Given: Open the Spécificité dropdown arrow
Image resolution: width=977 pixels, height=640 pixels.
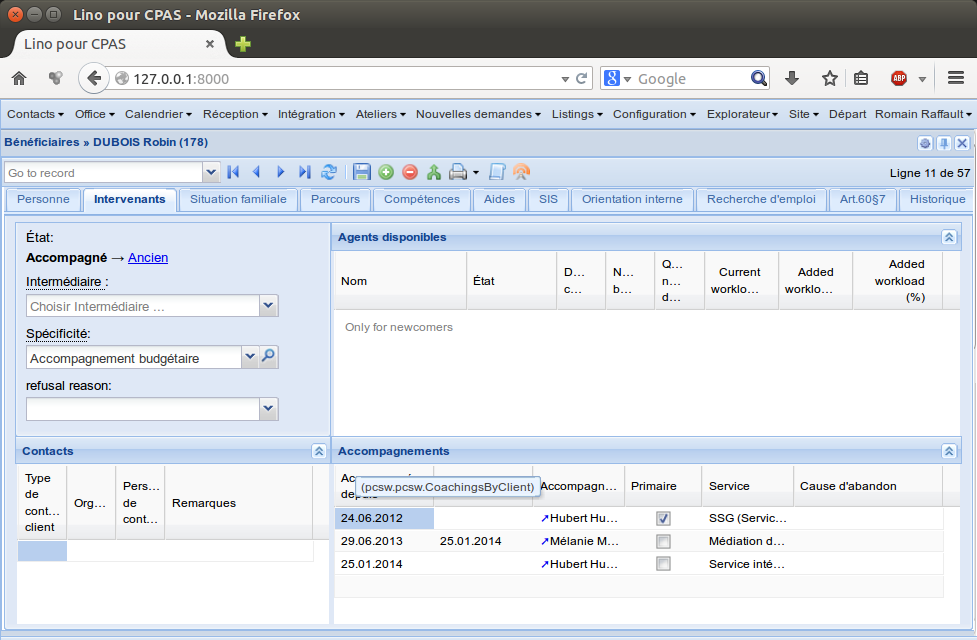Looking at the screenshot, I should (x=250, y=356).
